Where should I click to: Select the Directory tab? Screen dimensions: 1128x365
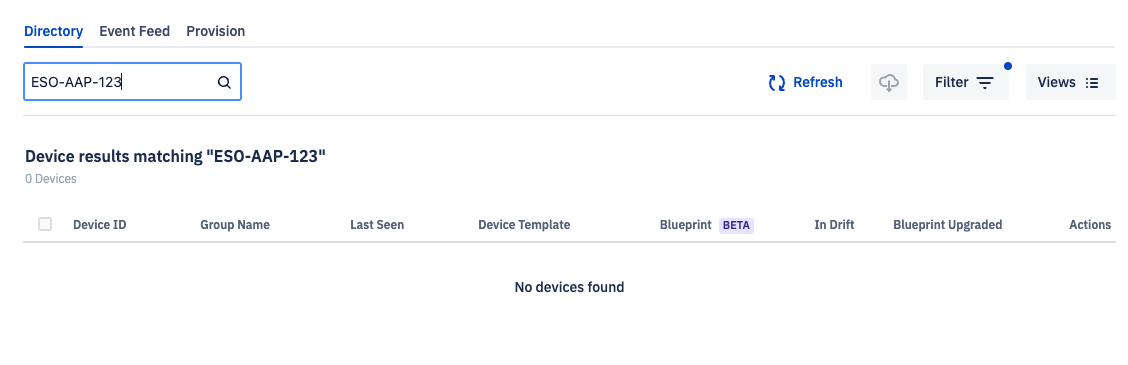pyautogui.click(x=53, y=32)
